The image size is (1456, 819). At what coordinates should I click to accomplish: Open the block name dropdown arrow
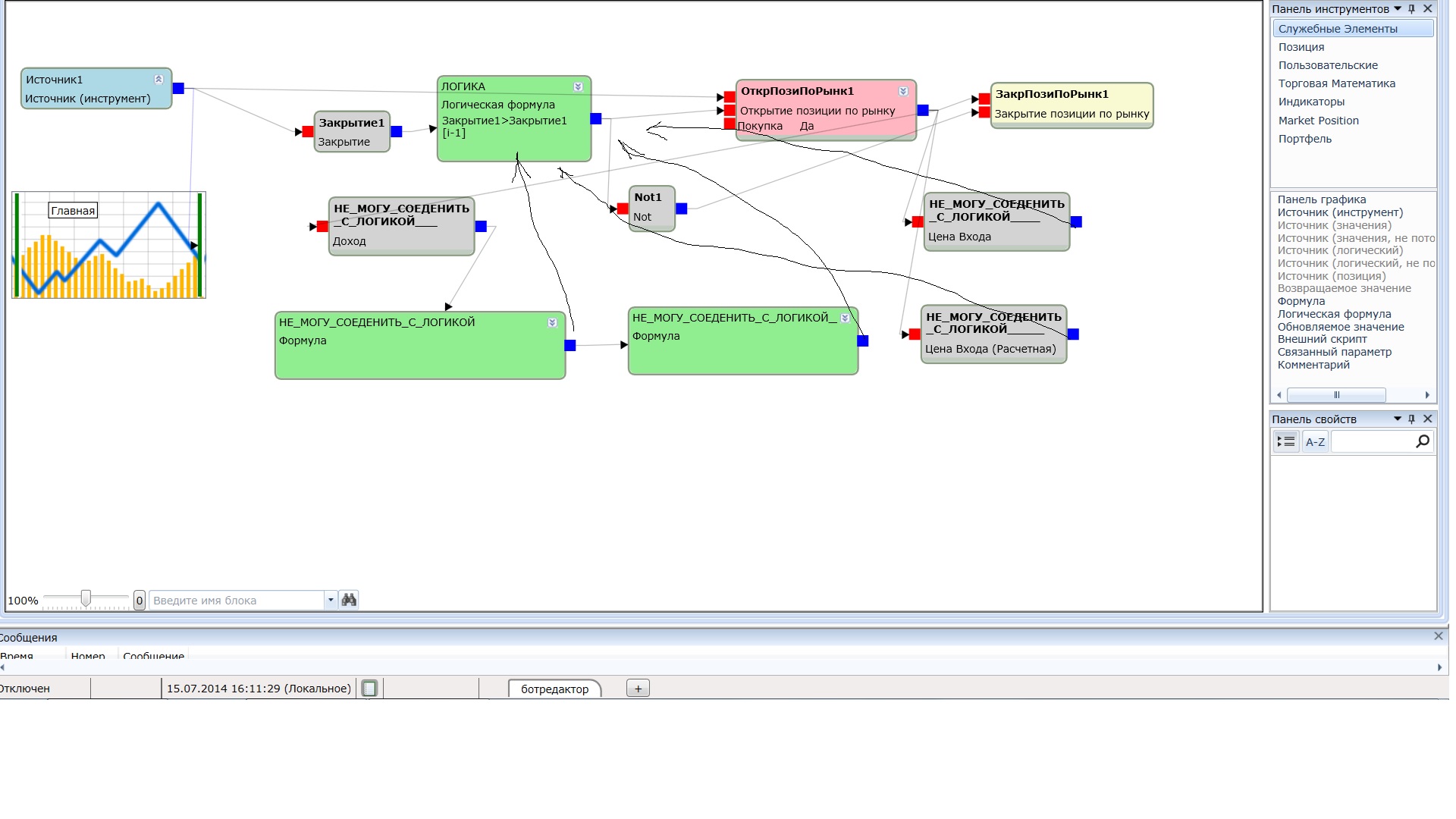point(331,600)
